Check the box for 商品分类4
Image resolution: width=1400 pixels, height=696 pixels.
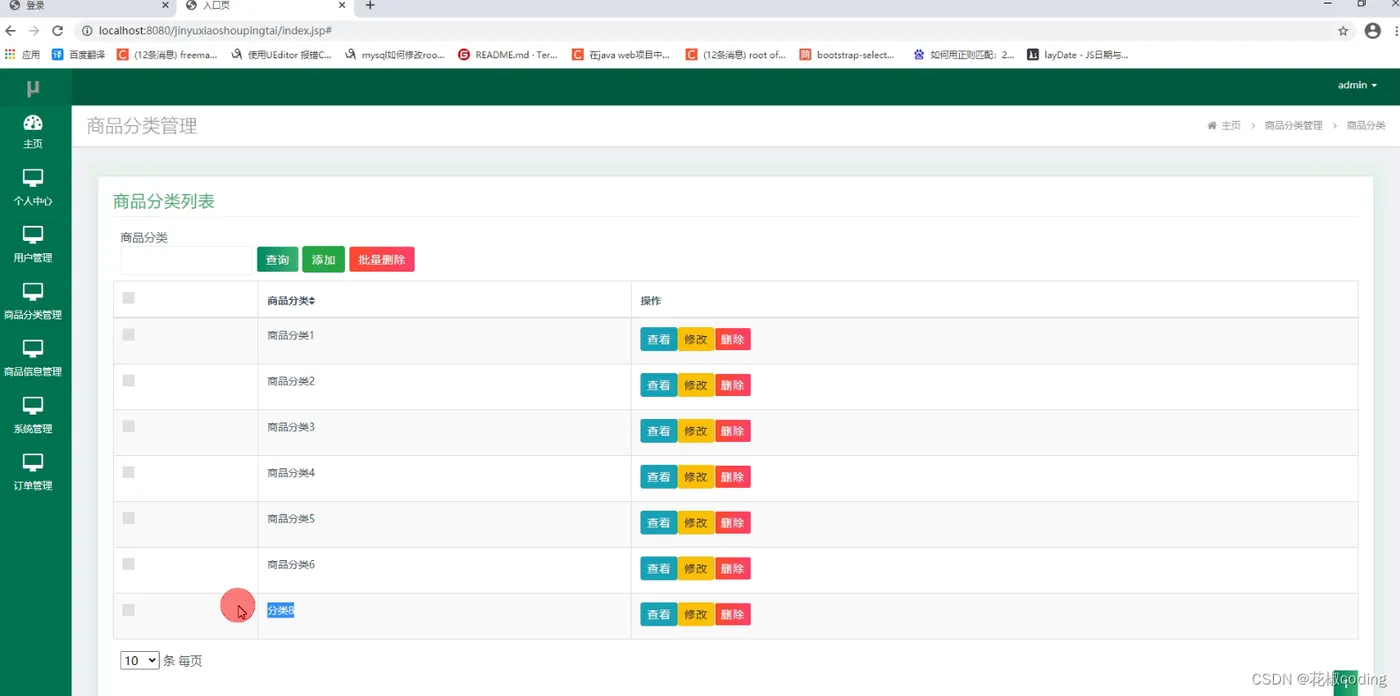point(128,472)
